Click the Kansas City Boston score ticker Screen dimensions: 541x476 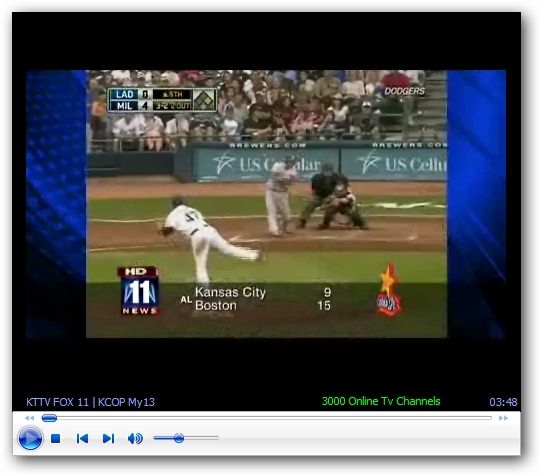tap(256, 299)
